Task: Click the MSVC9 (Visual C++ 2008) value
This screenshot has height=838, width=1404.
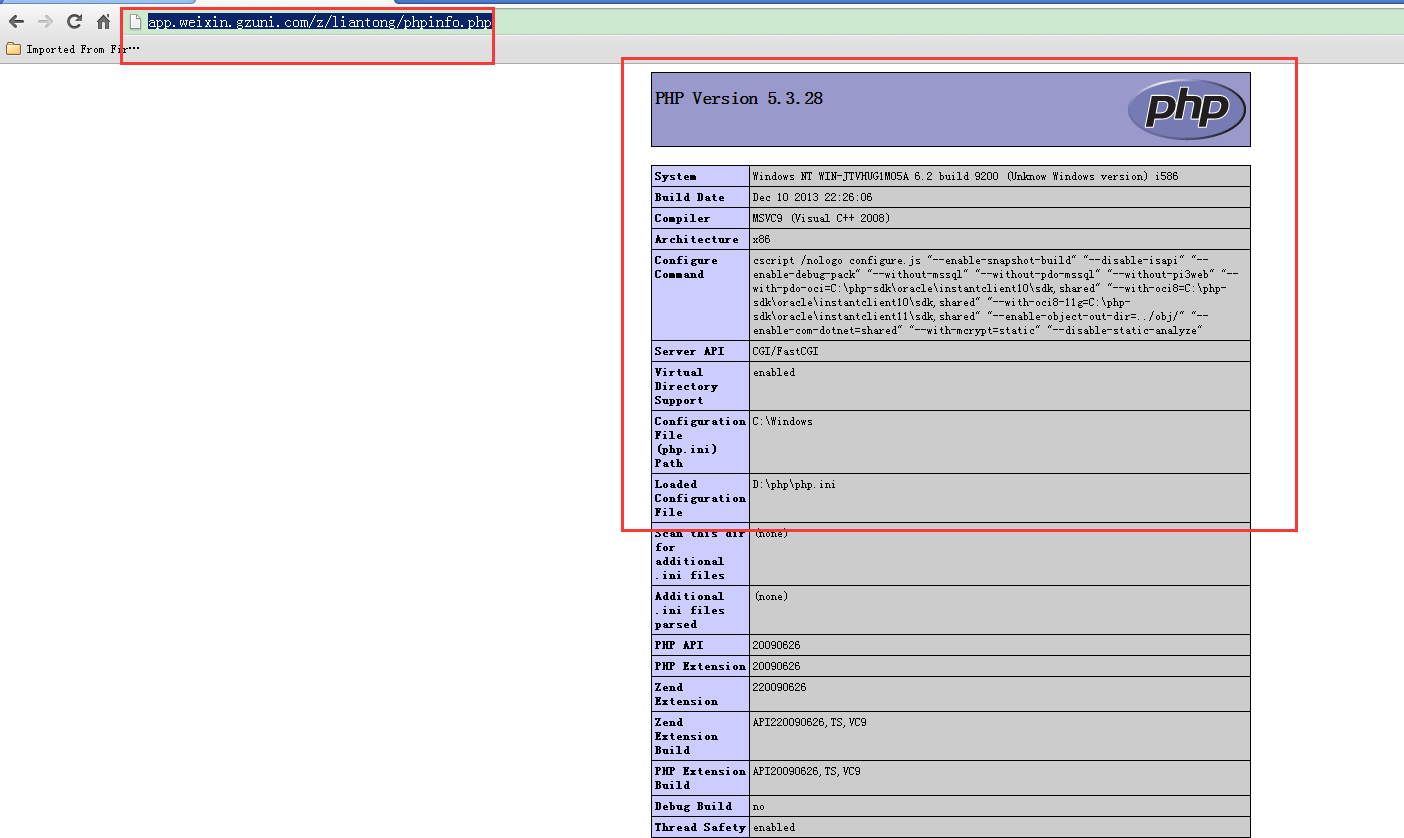Action: pyautogui.click(x=821, y=218)
